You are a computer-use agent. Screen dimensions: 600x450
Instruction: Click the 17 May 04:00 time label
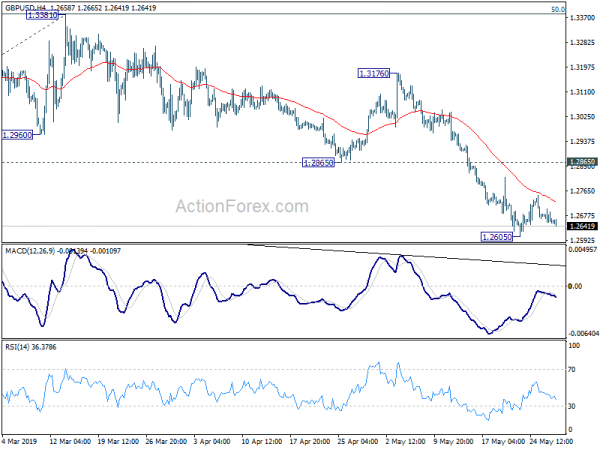pos(502,441)
